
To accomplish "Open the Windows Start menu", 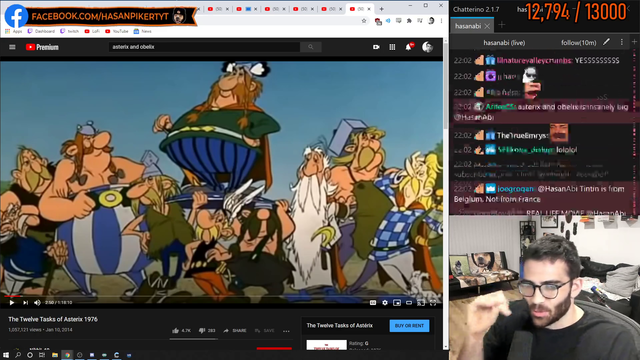I will [6, 355].
